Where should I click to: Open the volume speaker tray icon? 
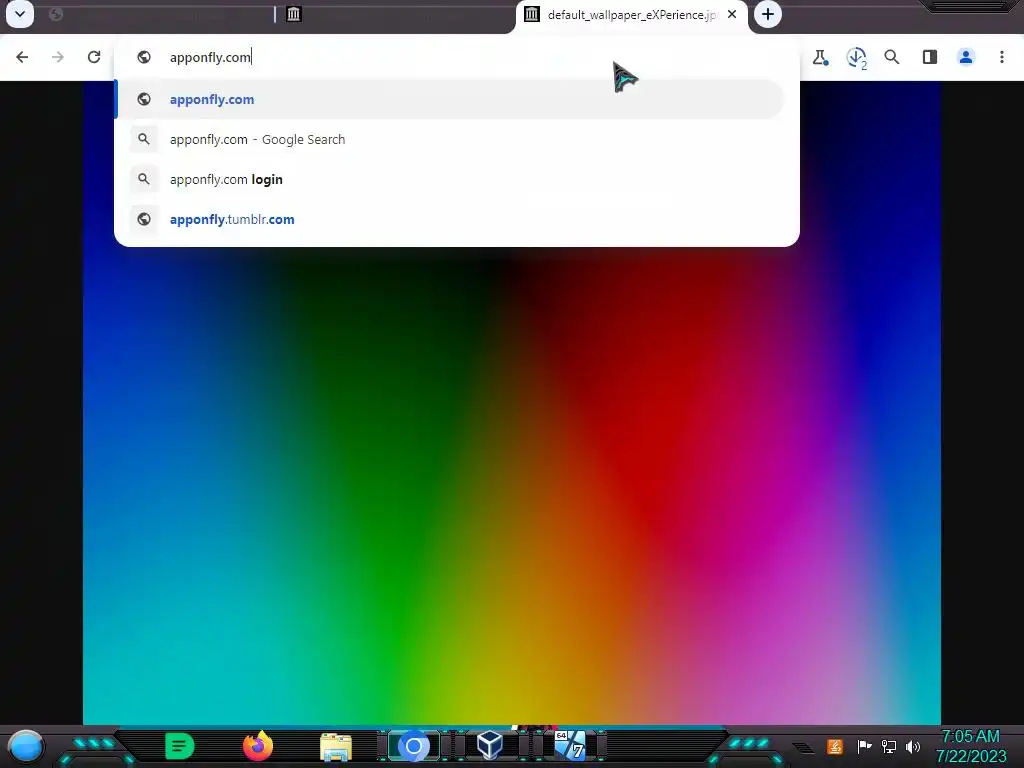click(x=913, y=746)
